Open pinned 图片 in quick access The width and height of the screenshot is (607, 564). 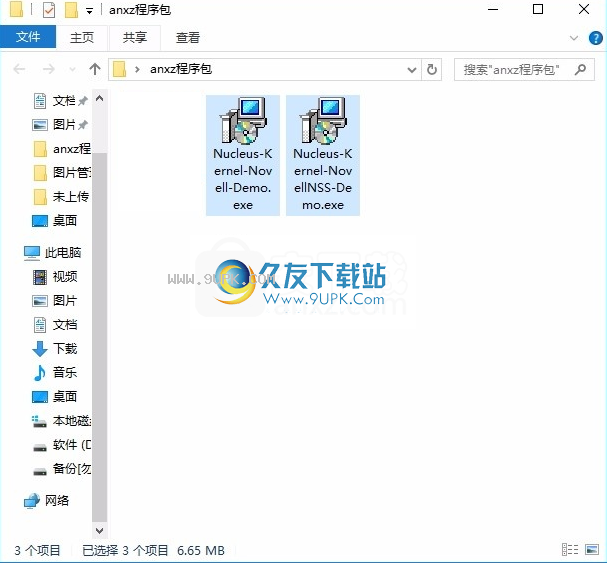pos(60,125)
